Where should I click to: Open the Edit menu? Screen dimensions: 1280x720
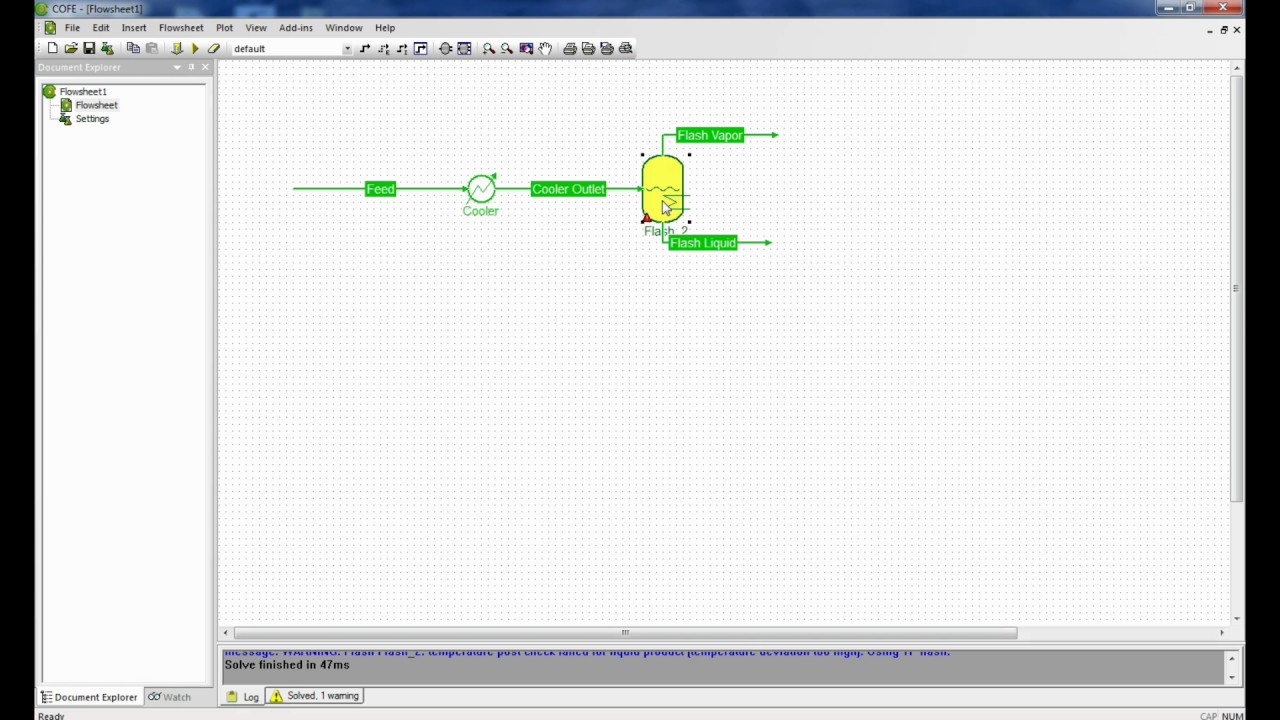(x=101, y=28)
